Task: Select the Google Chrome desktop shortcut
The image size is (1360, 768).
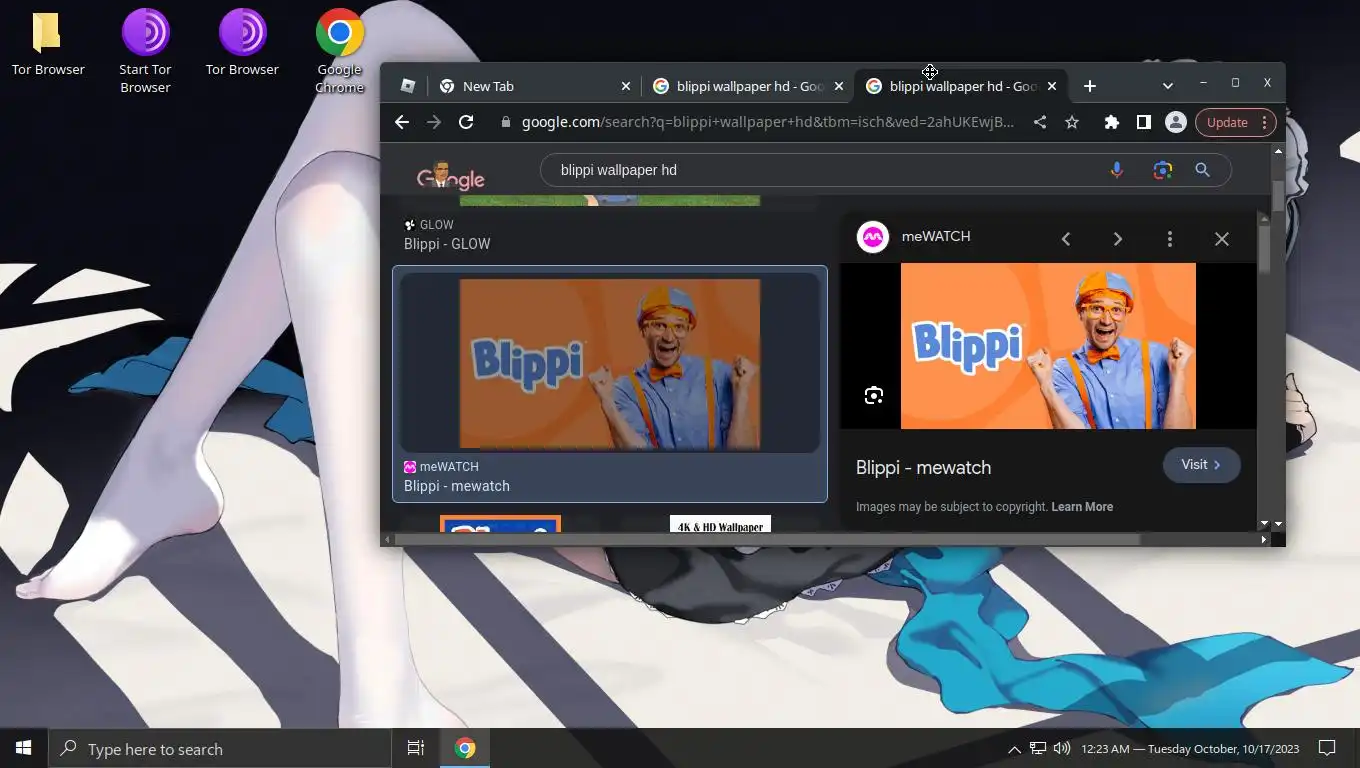Action: 340,50
